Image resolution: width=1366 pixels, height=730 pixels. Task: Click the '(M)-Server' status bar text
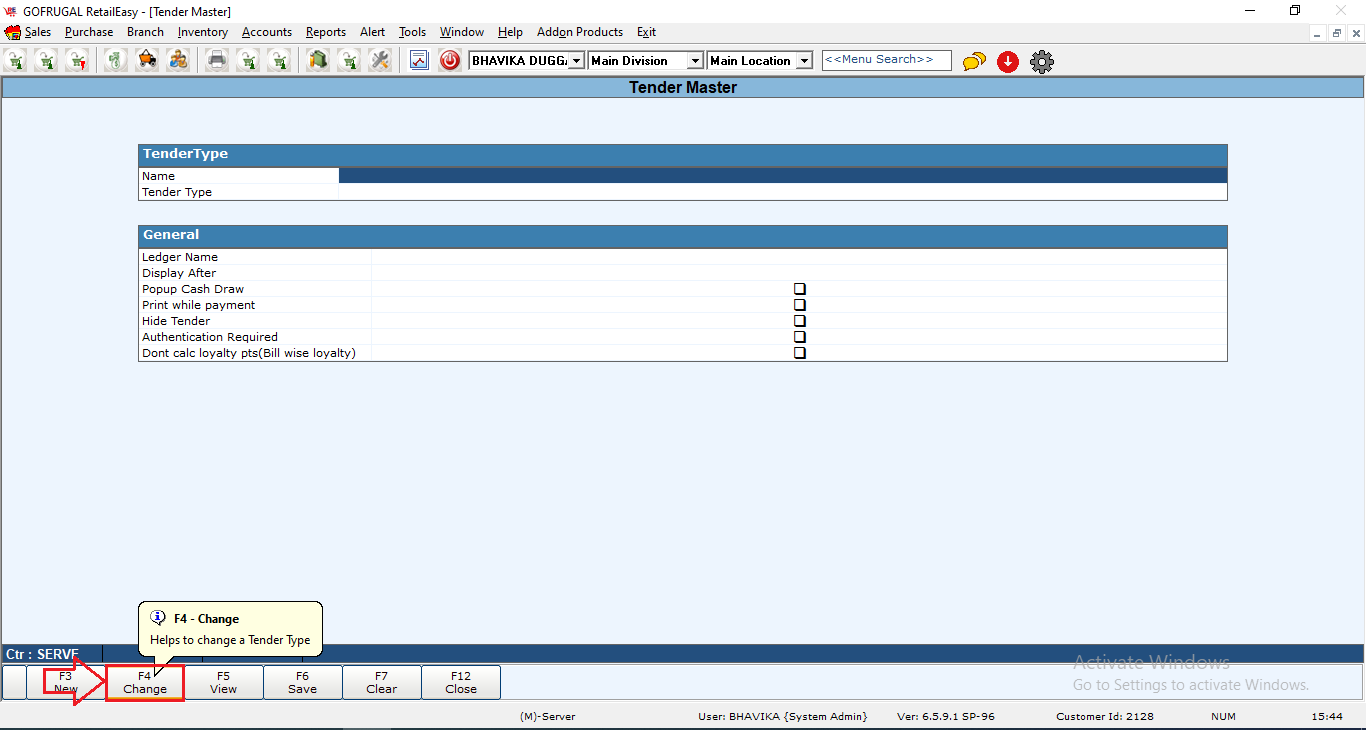click(x=548, y=717)
